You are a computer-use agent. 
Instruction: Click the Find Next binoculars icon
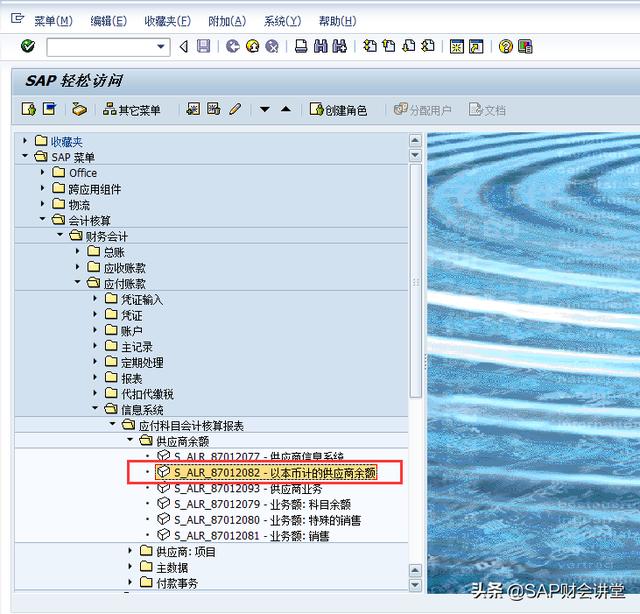pyautogui.click(x=340, y=46)
